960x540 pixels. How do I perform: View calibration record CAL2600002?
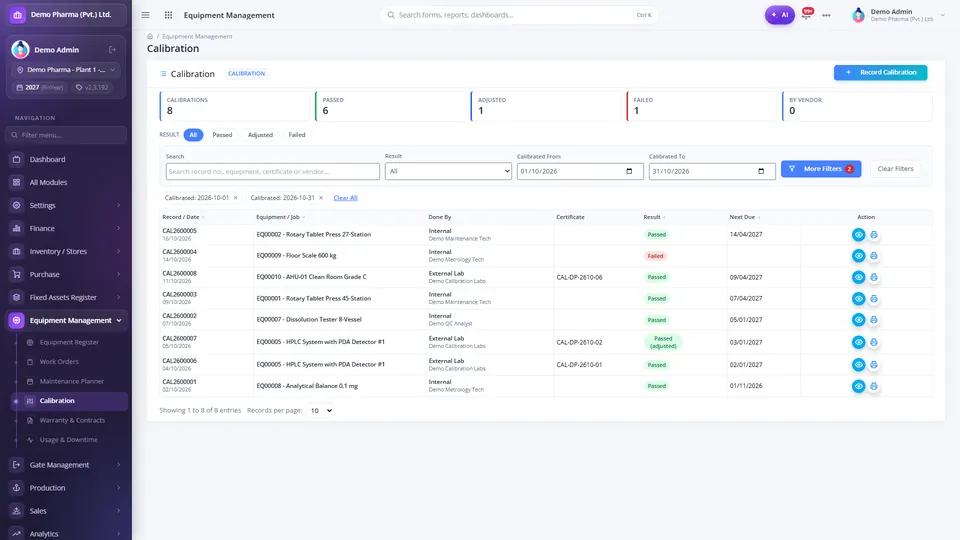click(858, 320)
